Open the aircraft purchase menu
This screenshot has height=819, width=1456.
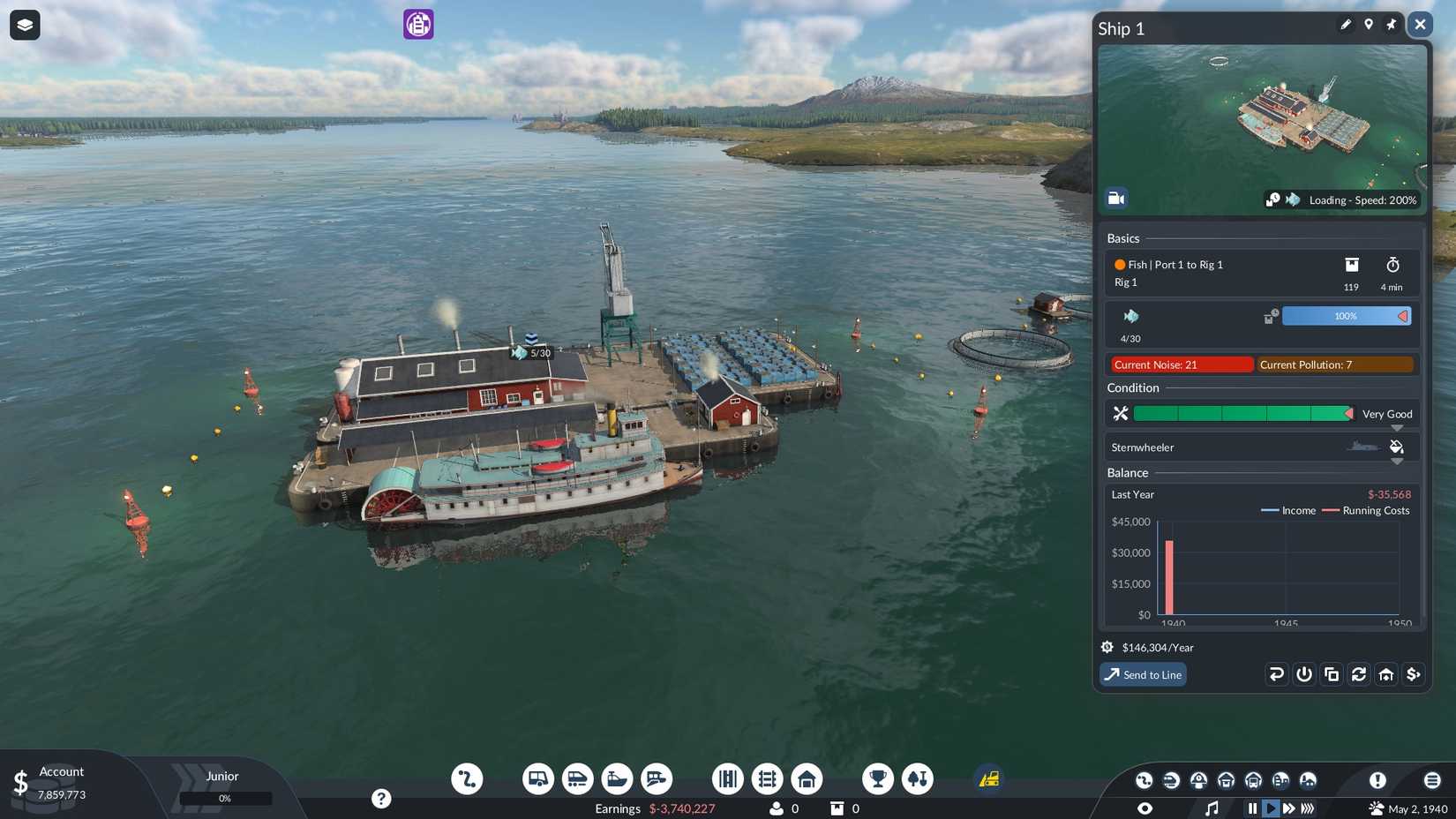[x=657, y=778]
